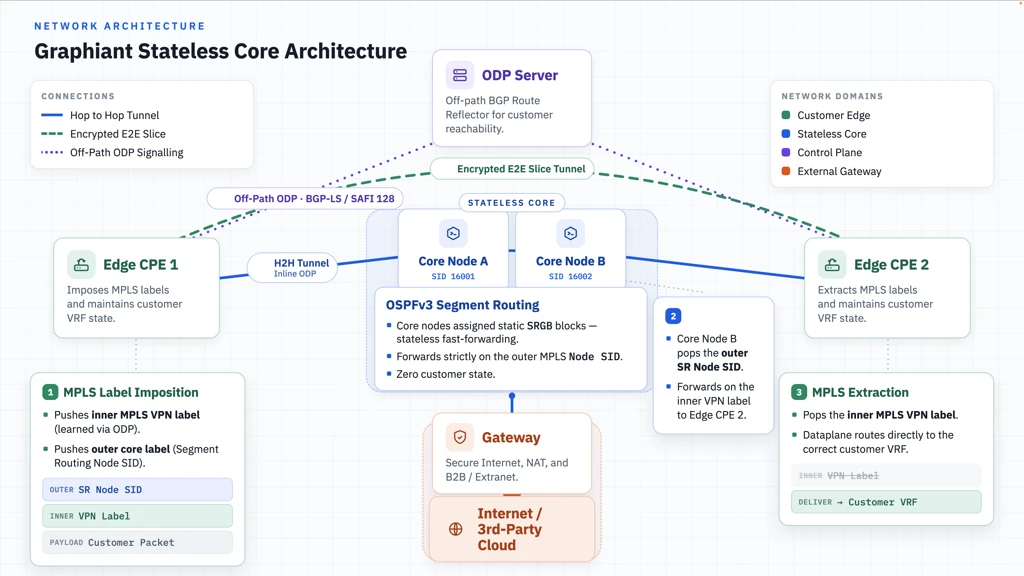Click the 'Zero customer state.' bullet
The height and width of the screenshot is (576, 1024).
coord(445,374)
